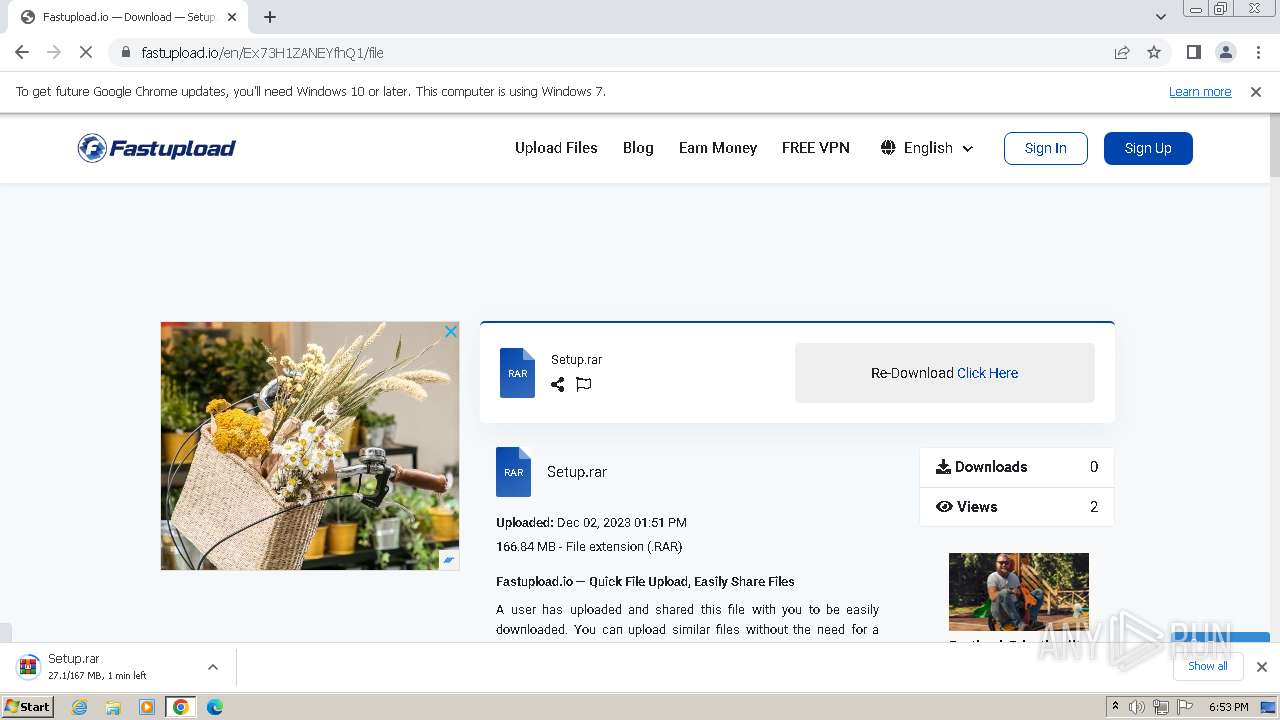Open the AdChoices icon on flower ad
This screenshot has height=720, width=1280.
[450, 560]
